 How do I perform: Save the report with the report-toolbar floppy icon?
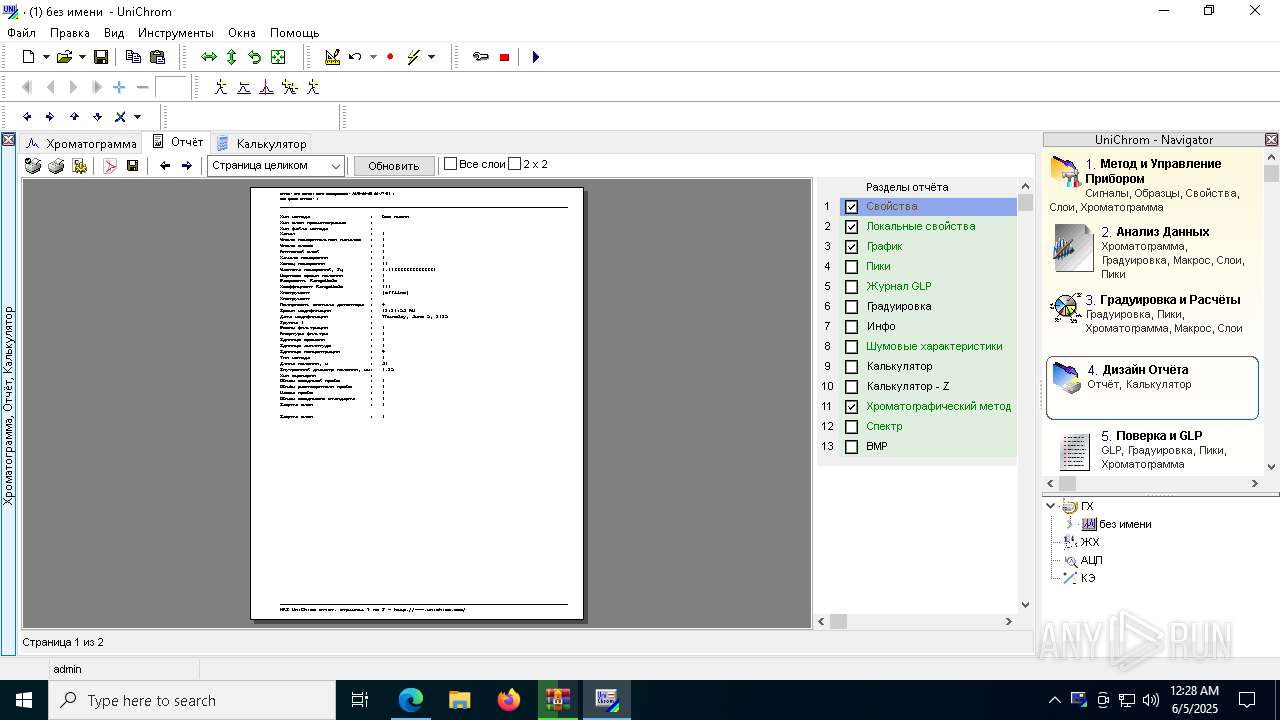(132, 166)
